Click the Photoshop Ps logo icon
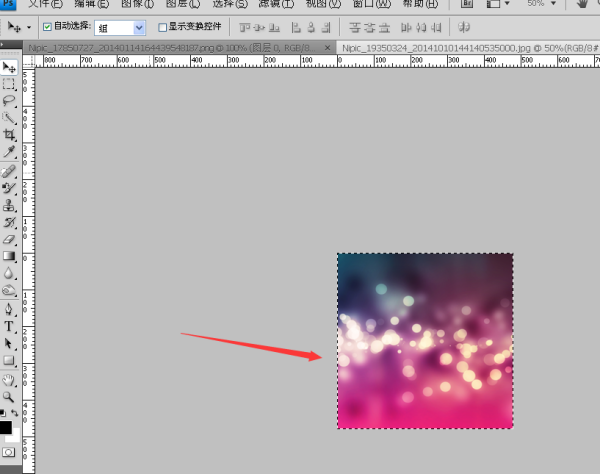Screen dimensions: 600x474 coord(8,4)
